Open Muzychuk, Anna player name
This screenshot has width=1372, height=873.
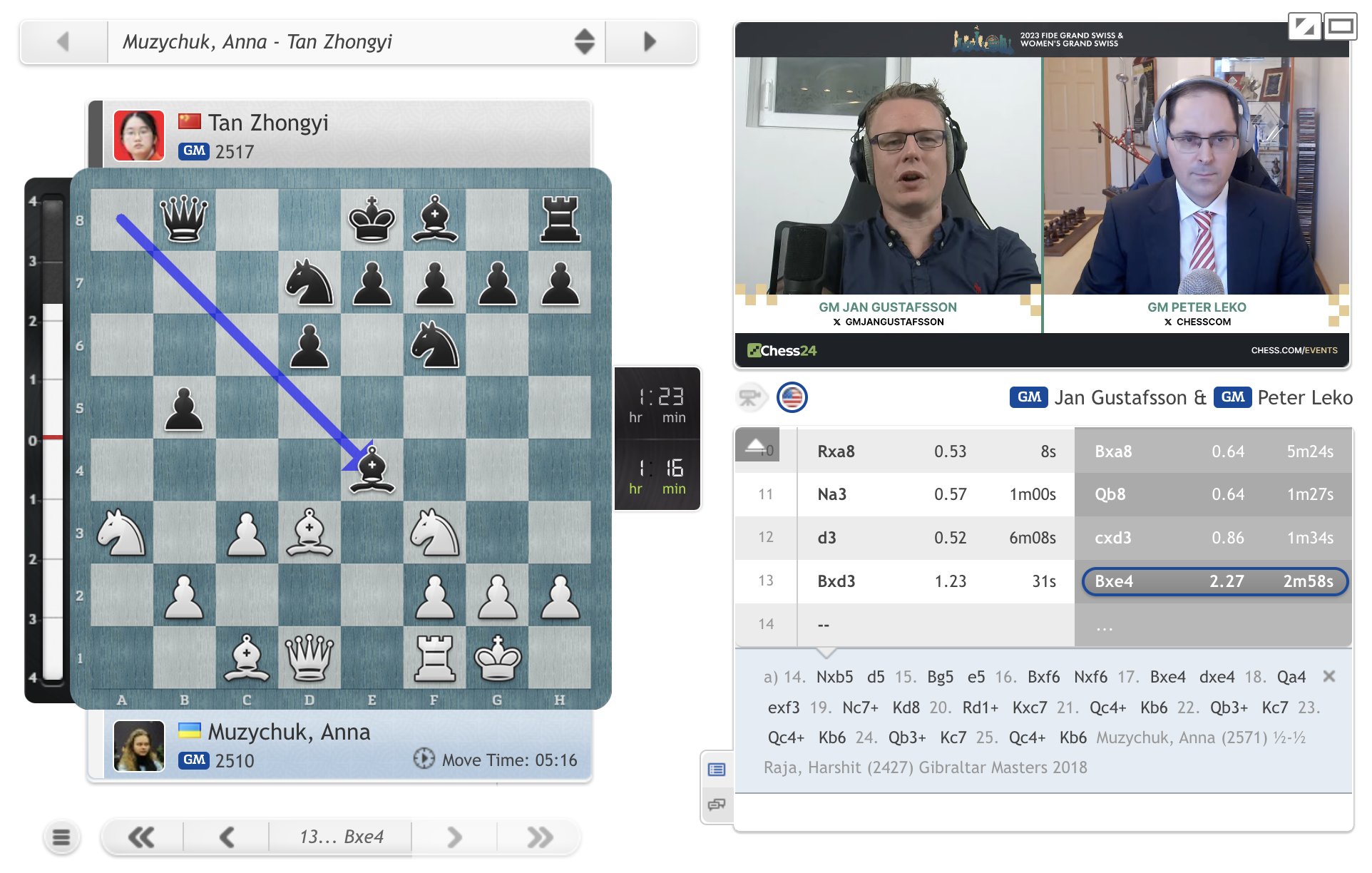(289, 732)
